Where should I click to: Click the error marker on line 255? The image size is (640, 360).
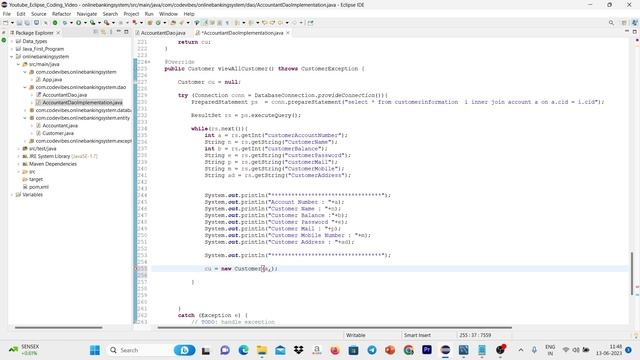click(136, 269)
